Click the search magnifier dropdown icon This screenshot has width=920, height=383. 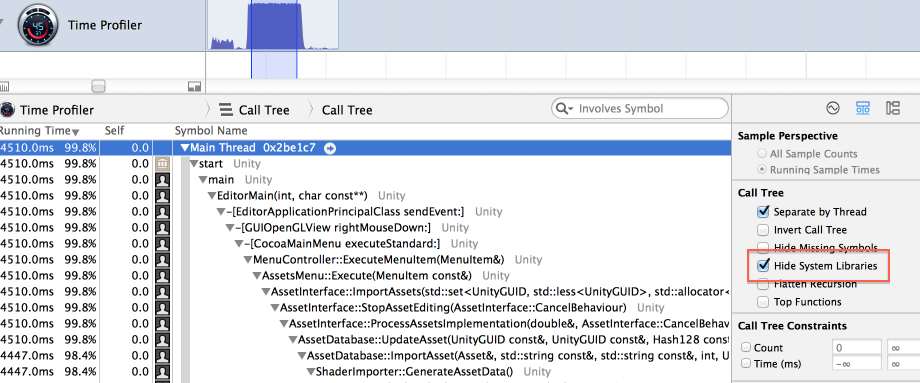click(564, 109)
